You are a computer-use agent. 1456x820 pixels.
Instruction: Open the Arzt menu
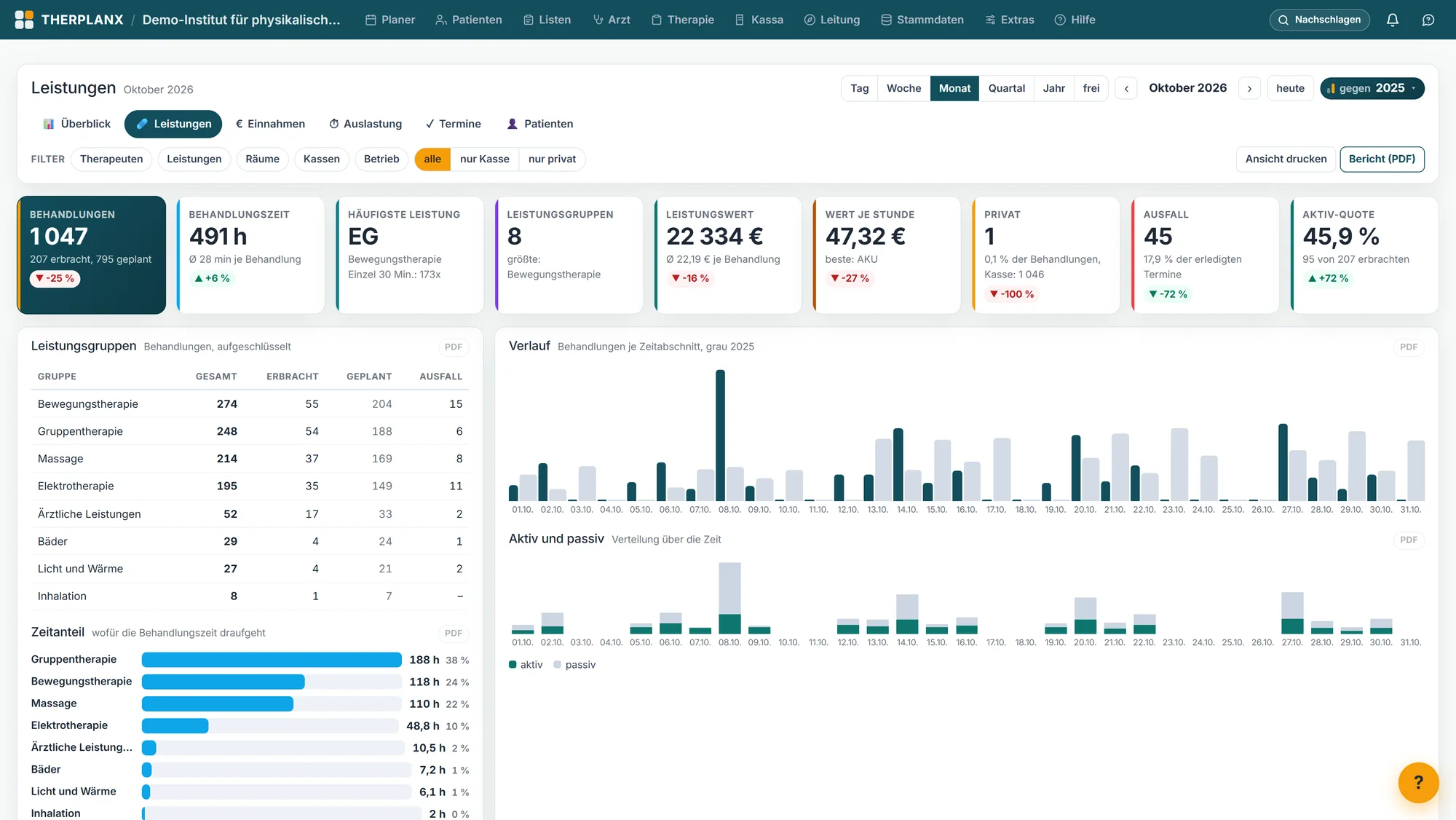coord(612,20)
